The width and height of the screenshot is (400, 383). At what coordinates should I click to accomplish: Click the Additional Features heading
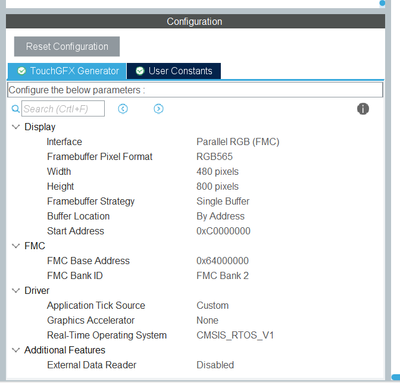[65, 350]
